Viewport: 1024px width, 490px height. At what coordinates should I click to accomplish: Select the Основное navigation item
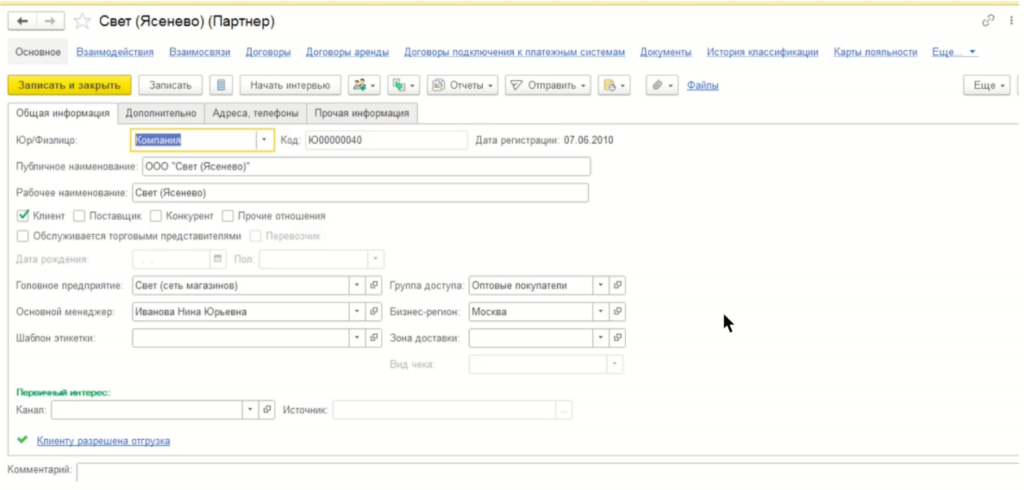coord(38,52)
